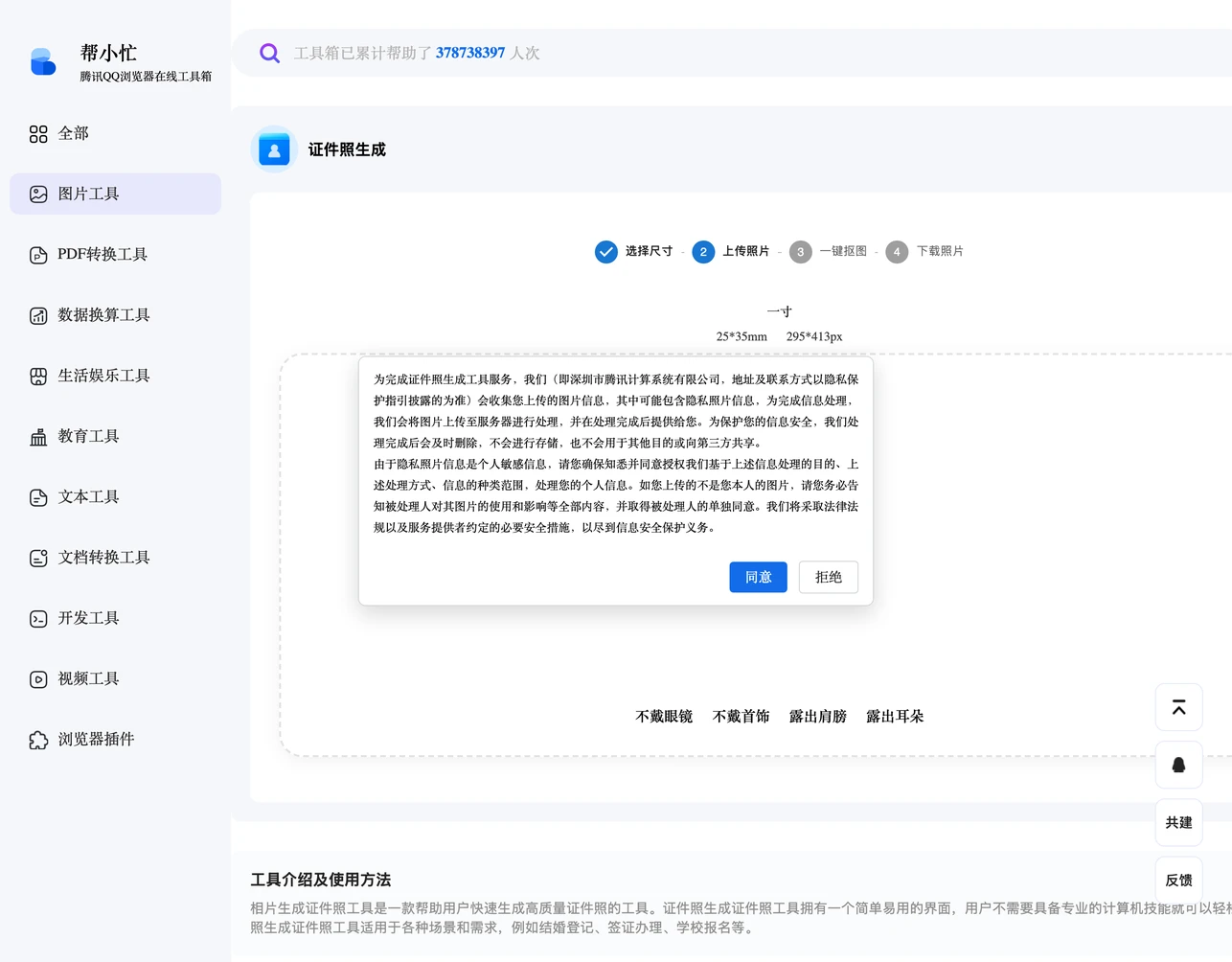Viewport: 1232px width, 962px height.
Task: Click the 数据换算工具 chart icon
Action: click(38, 315)
